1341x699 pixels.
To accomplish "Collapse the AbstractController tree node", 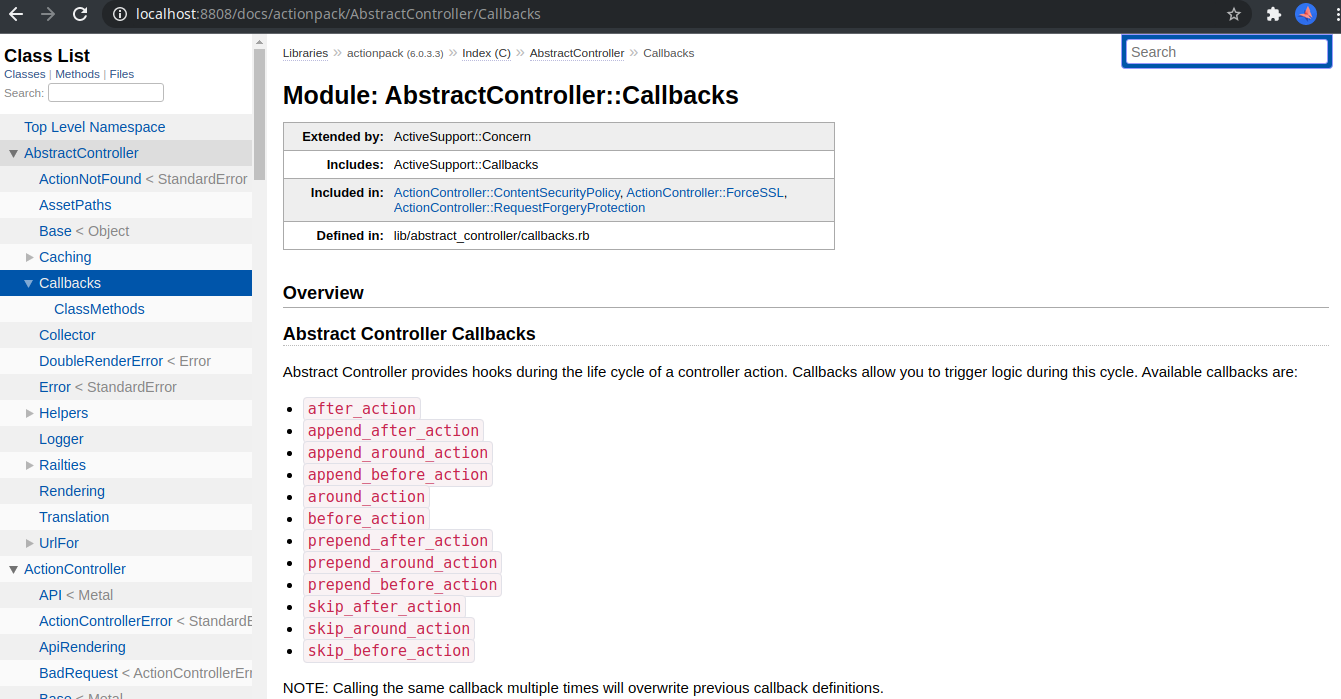I will (13, 153).
